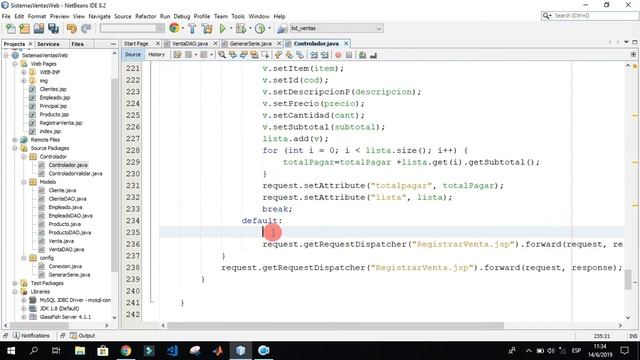Click the Shift Line Right icon
The width and height of the screenshot is (640, 360).
[324, 55]
